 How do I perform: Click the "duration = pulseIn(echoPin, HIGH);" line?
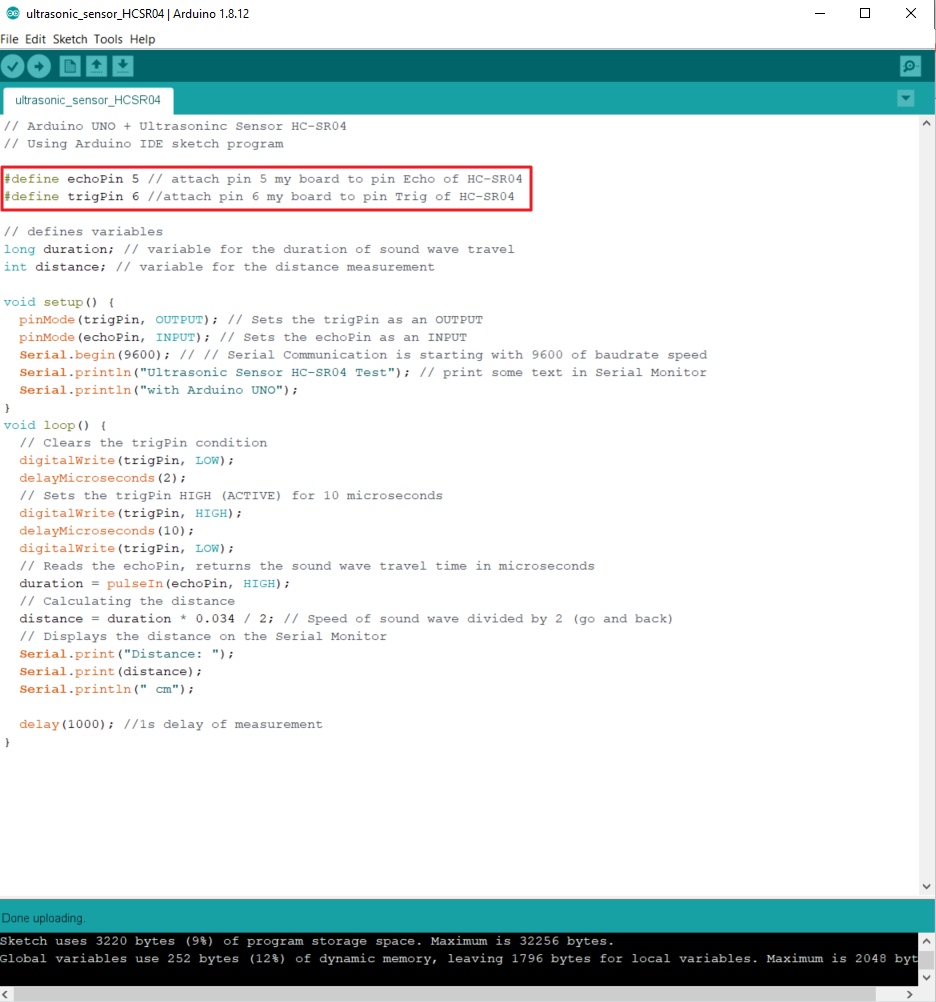155,583
